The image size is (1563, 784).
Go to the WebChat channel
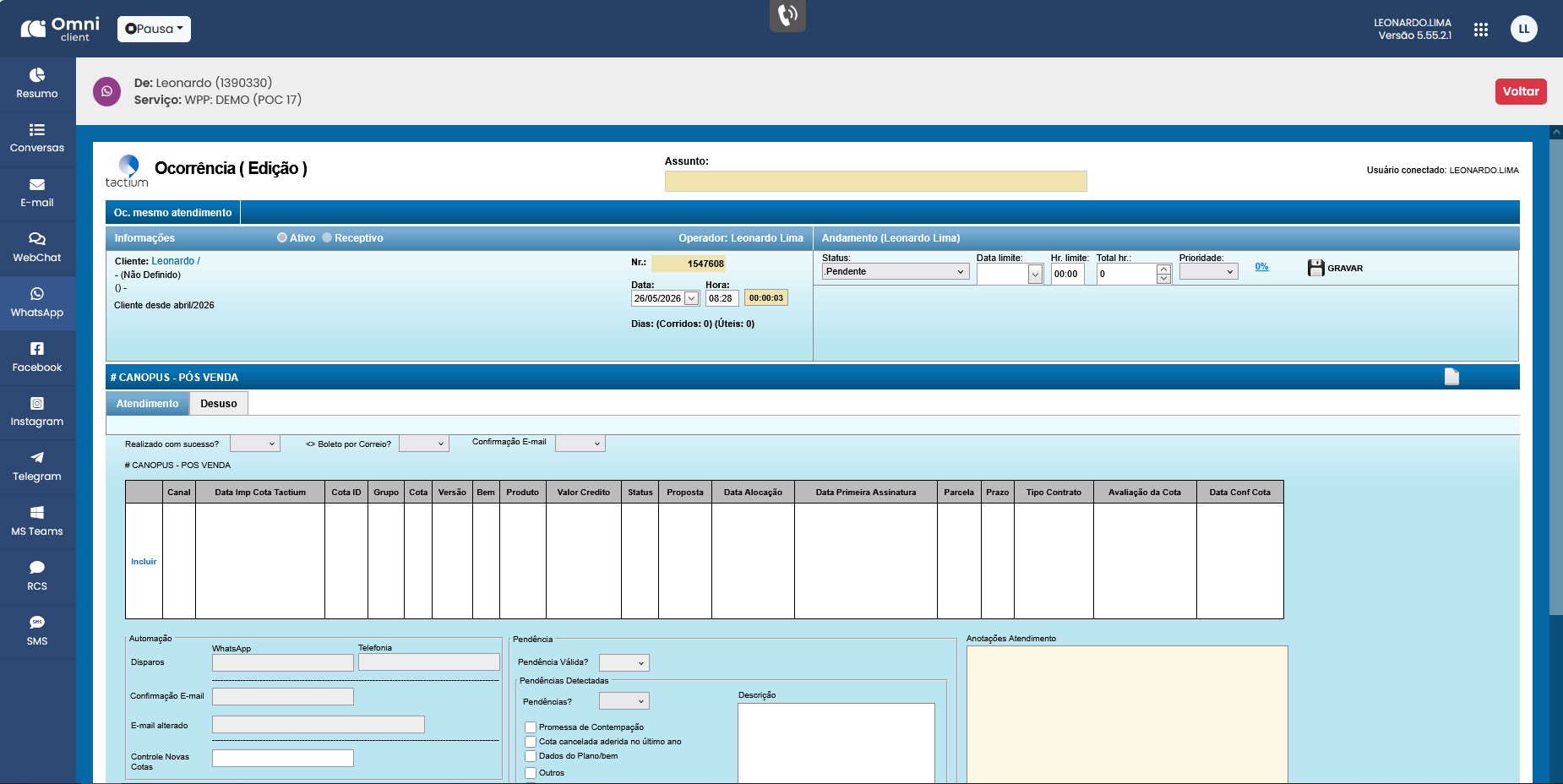[37, 248]
